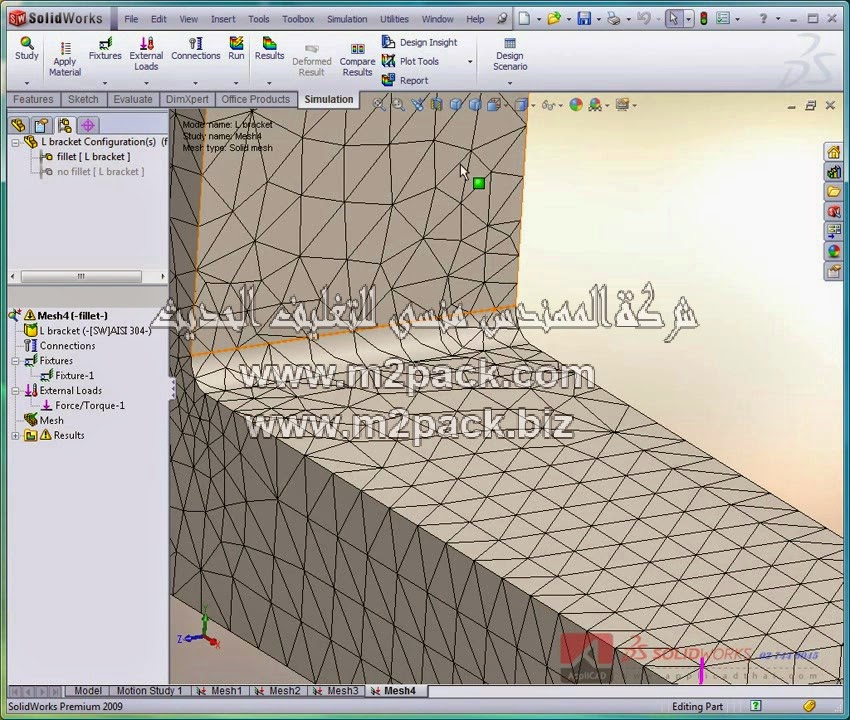Open the Fixtures tool

click(x=105, y=48)
